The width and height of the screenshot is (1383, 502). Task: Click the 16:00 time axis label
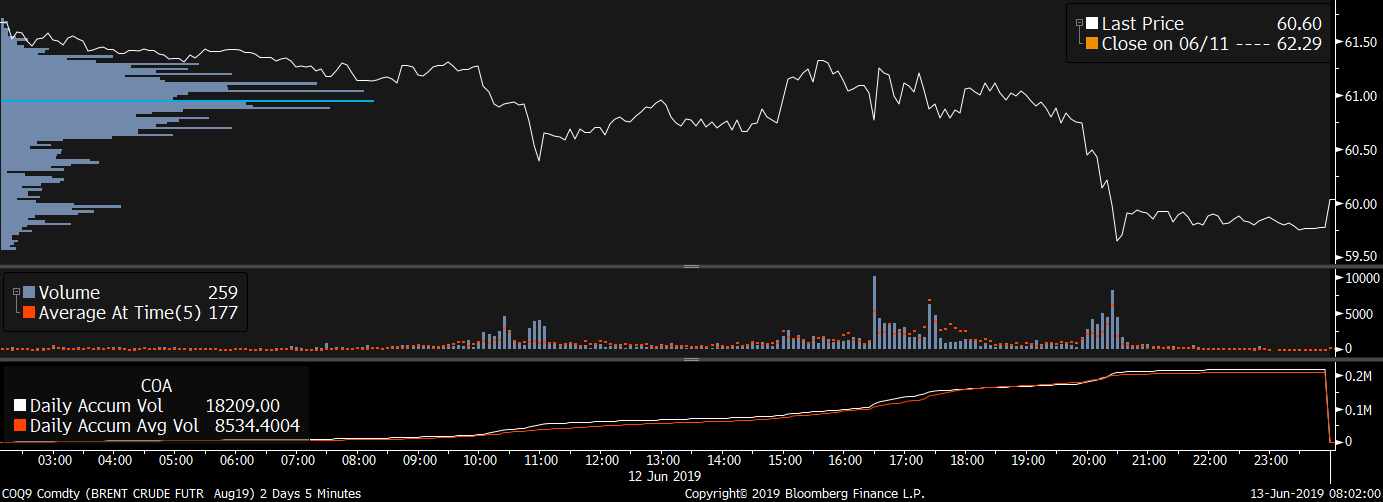[x=845, y=461]
